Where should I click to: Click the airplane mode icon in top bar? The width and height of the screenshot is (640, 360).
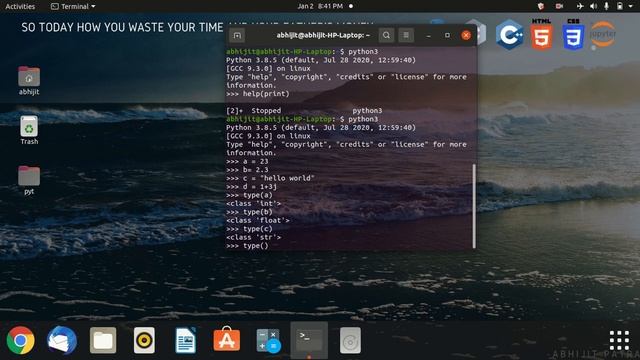[x=580, y=6]
